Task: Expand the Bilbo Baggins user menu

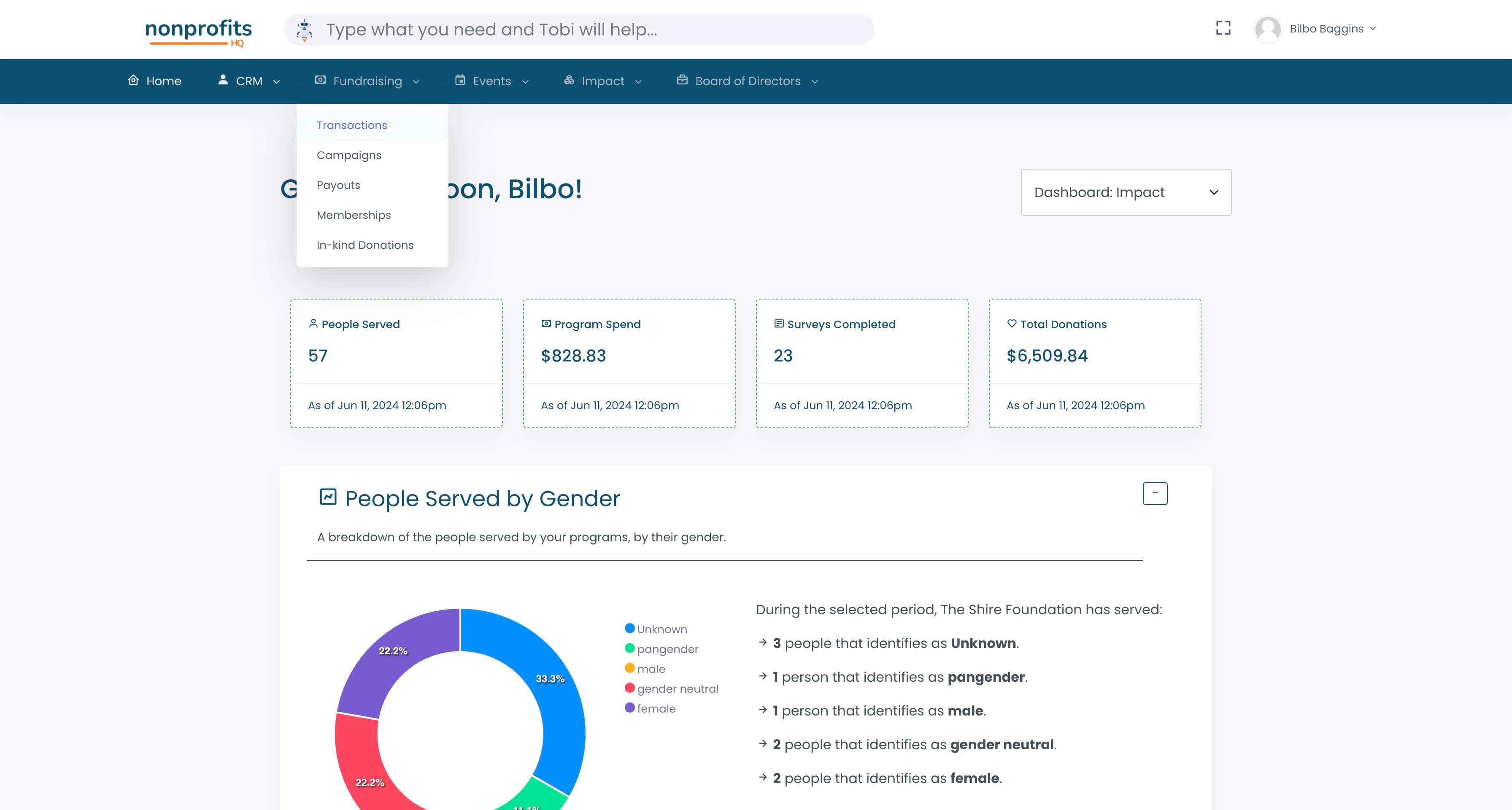Action: [1373, 29]
